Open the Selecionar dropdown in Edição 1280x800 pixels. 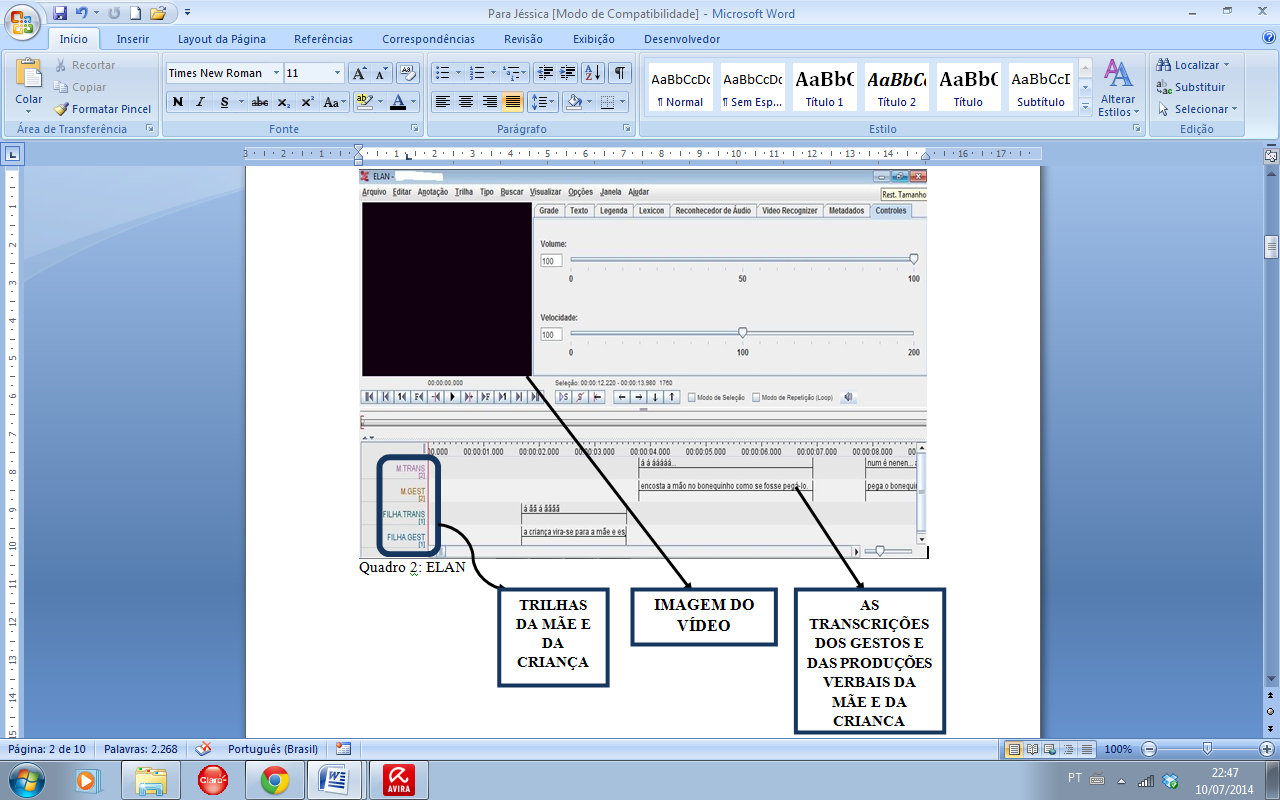tap(1198, 109)
